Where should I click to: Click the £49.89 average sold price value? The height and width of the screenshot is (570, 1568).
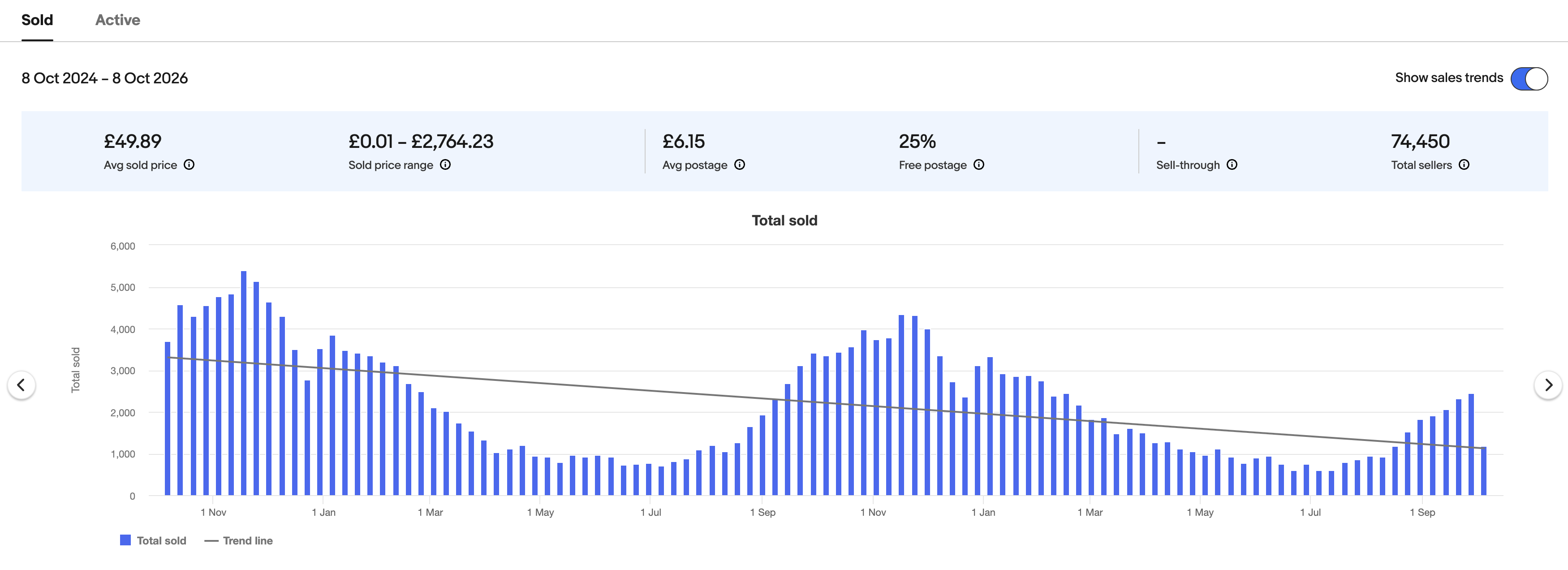[x=133, y=141]
